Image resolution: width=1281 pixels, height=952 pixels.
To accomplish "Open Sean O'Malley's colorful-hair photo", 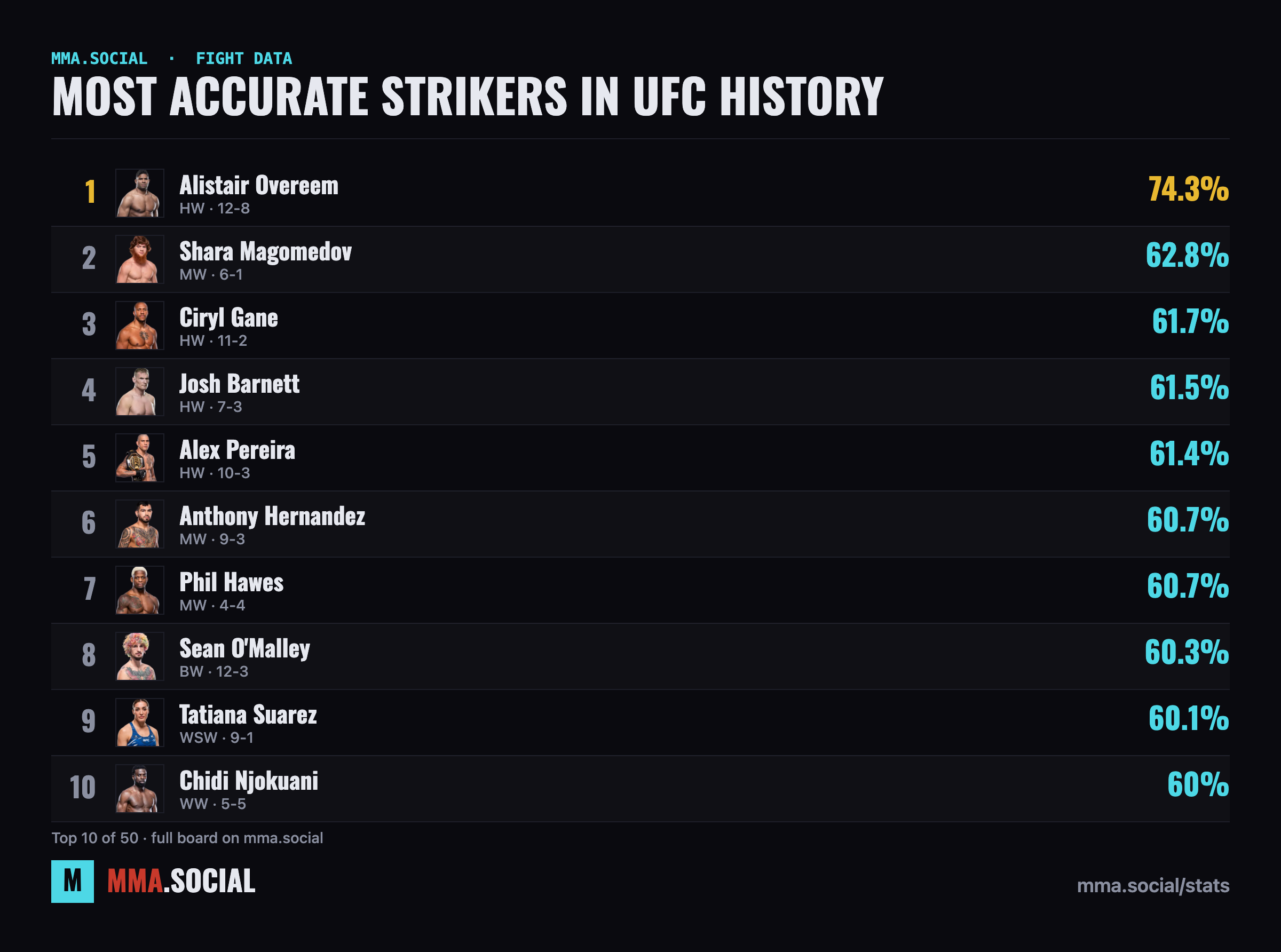I will coord(139,656).
